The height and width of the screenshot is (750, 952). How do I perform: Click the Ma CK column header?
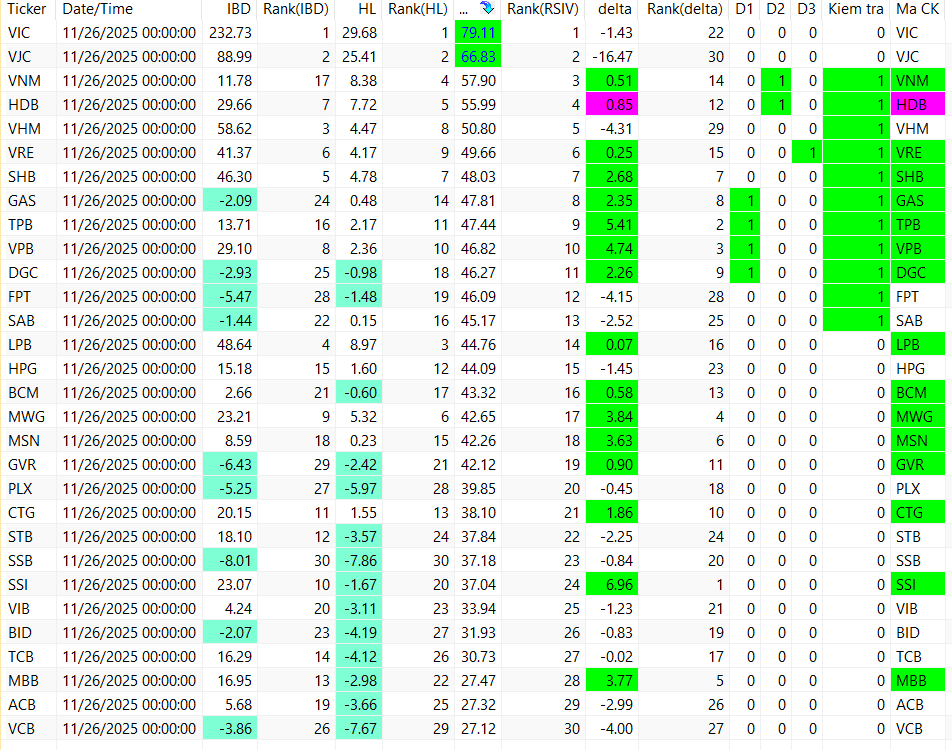tap(917, 9)
